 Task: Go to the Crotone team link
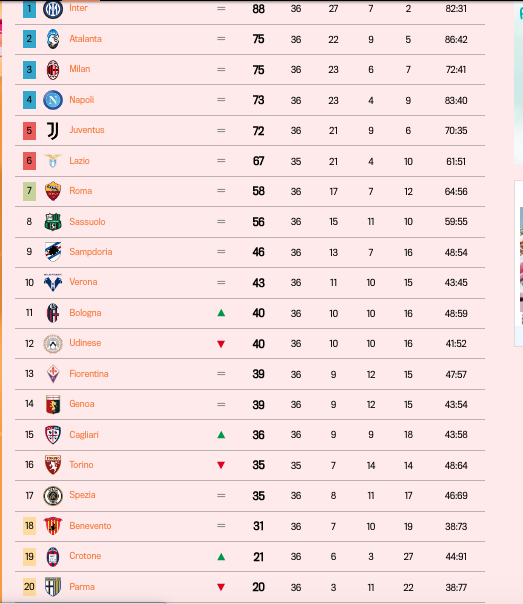pyautogui.click(x=85, y=556)
